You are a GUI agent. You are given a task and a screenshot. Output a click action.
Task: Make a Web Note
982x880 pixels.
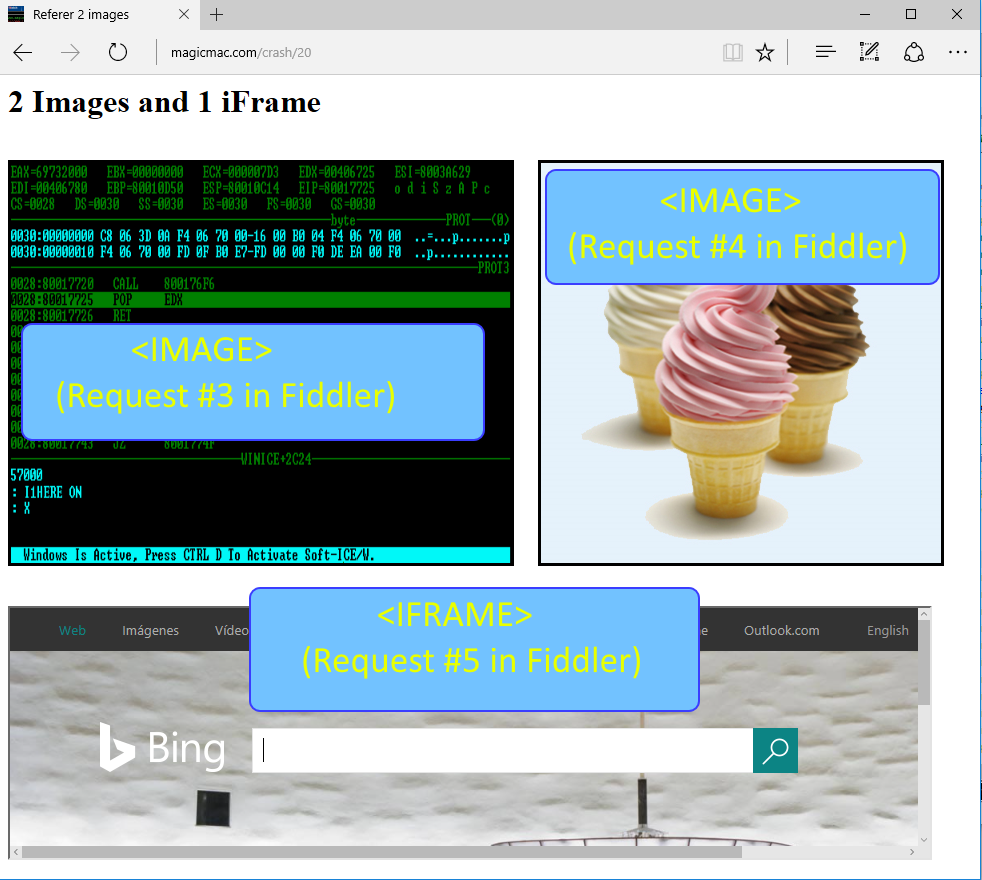(x=869, y=53)
